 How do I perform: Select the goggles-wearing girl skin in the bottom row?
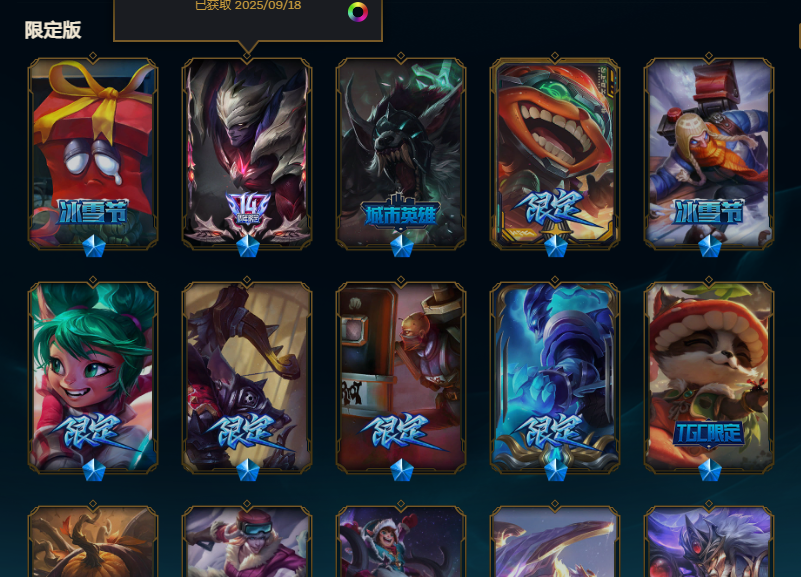click(x=247, y=541)
